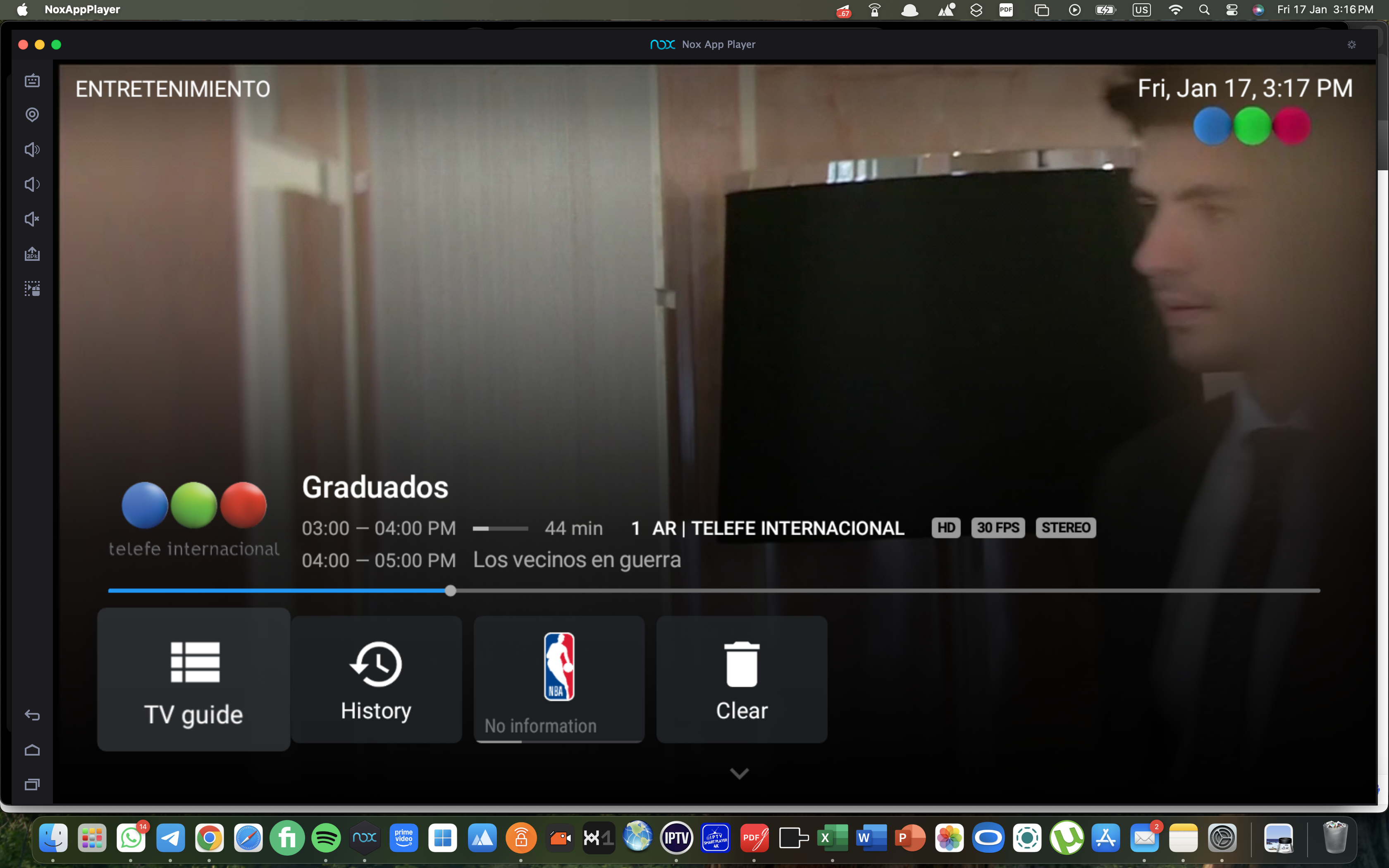1389x868 pixels.
Task: Clear history using the trash Clear button
Action: [x=741, y=680]
